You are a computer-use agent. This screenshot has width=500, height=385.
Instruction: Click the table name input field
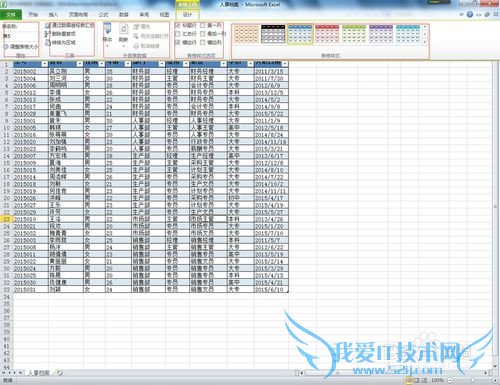point(20,36)
